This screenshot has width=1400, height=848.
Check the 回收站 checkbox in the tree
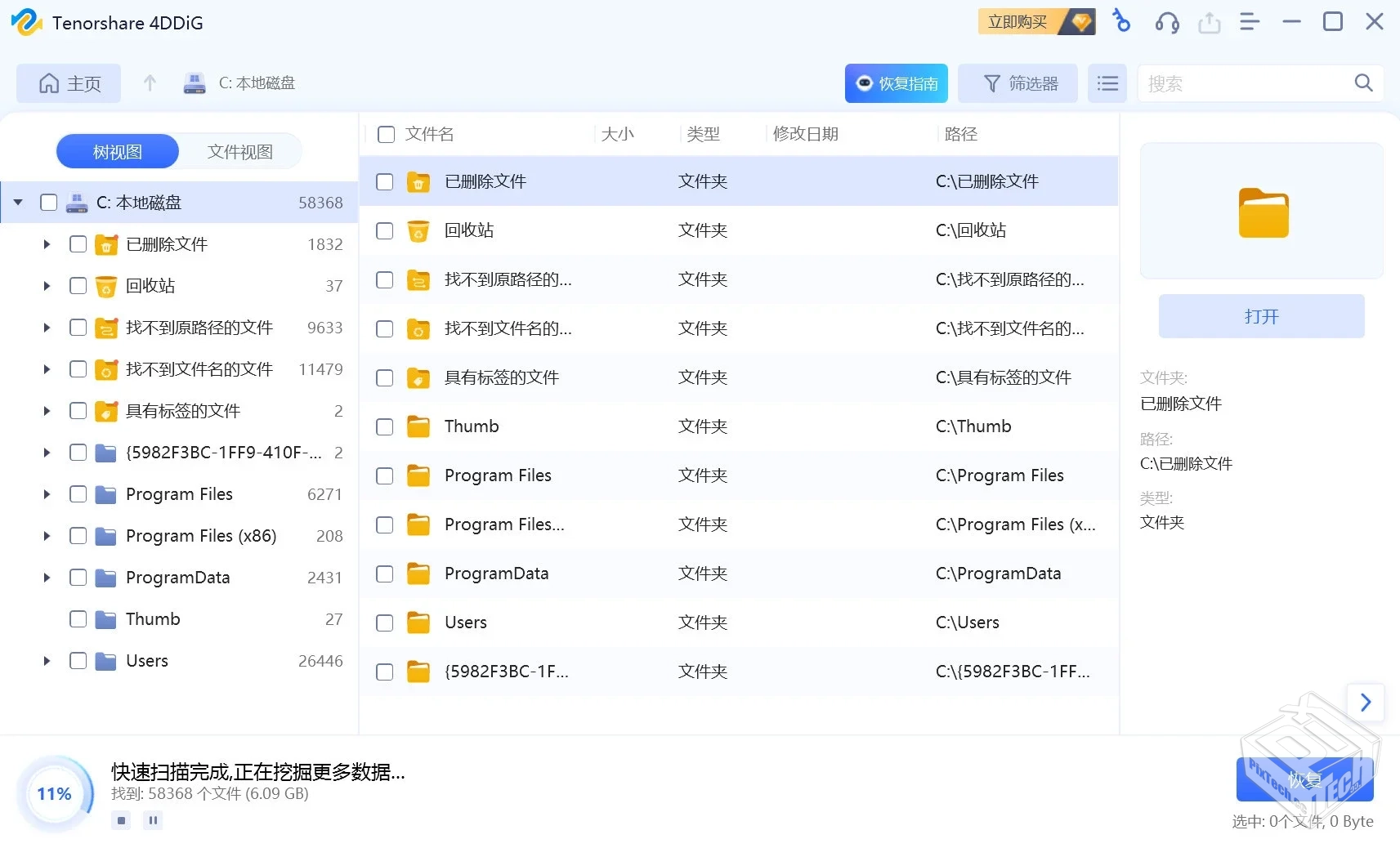coord(78,286)
